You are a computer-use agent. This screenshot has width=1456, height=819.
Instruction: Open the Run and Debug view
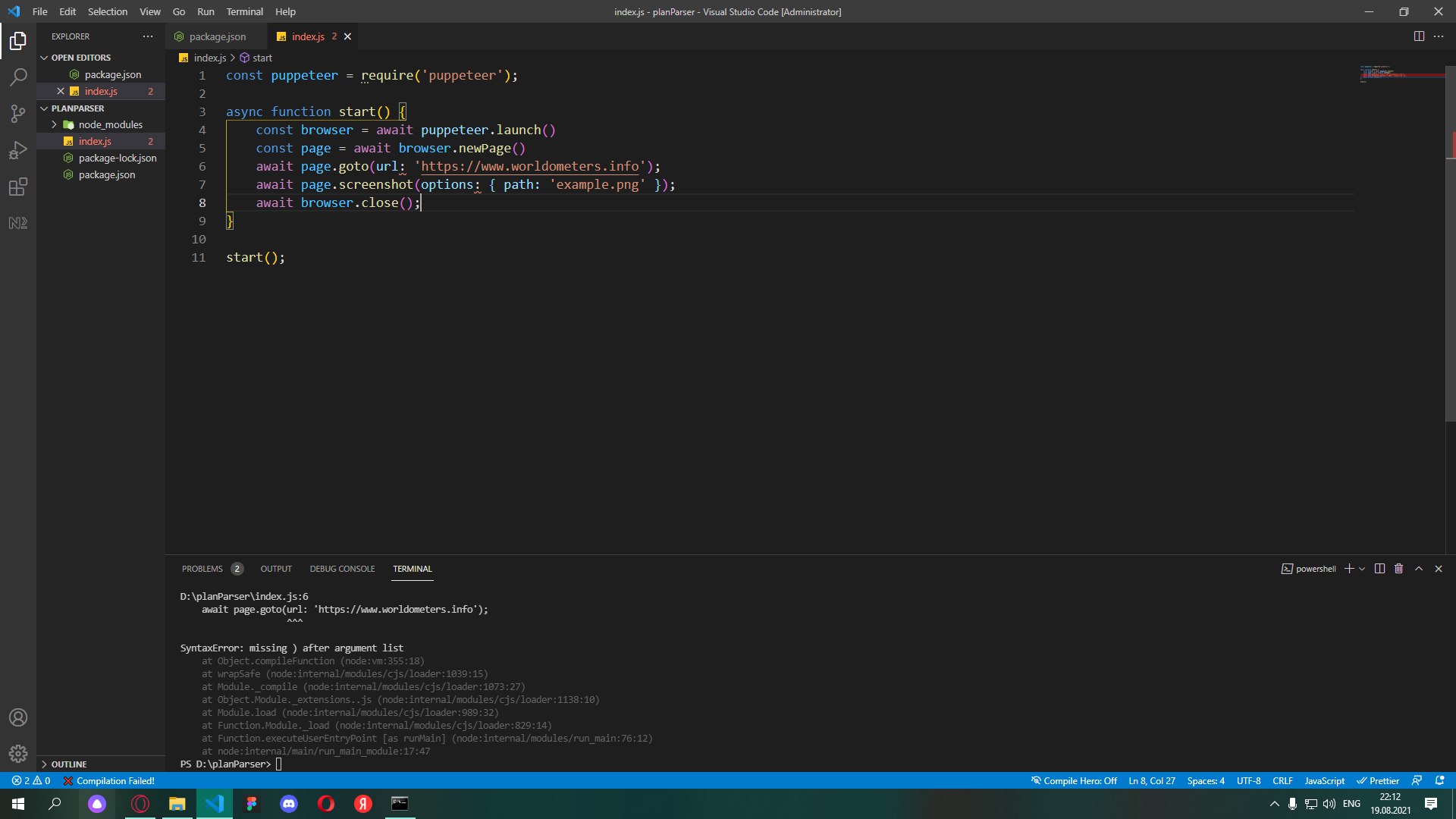[18, 150]
